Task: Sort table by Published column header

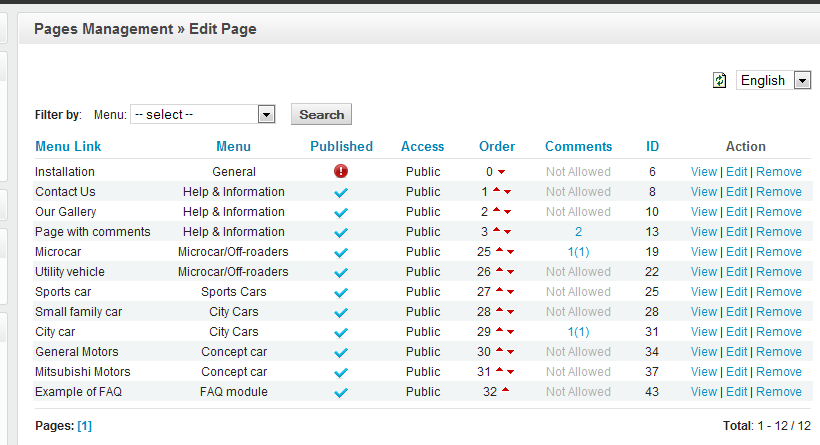Action: tap(341, 146)
